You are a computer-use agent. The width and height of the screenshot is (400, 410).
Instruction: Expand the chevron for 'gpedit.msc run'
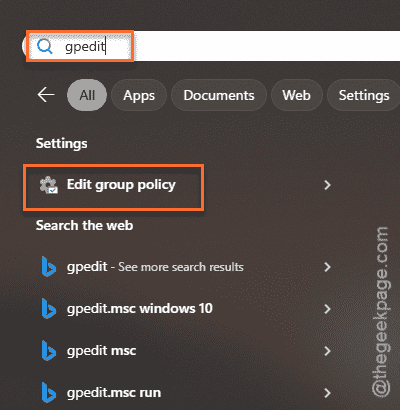point(327,393)
